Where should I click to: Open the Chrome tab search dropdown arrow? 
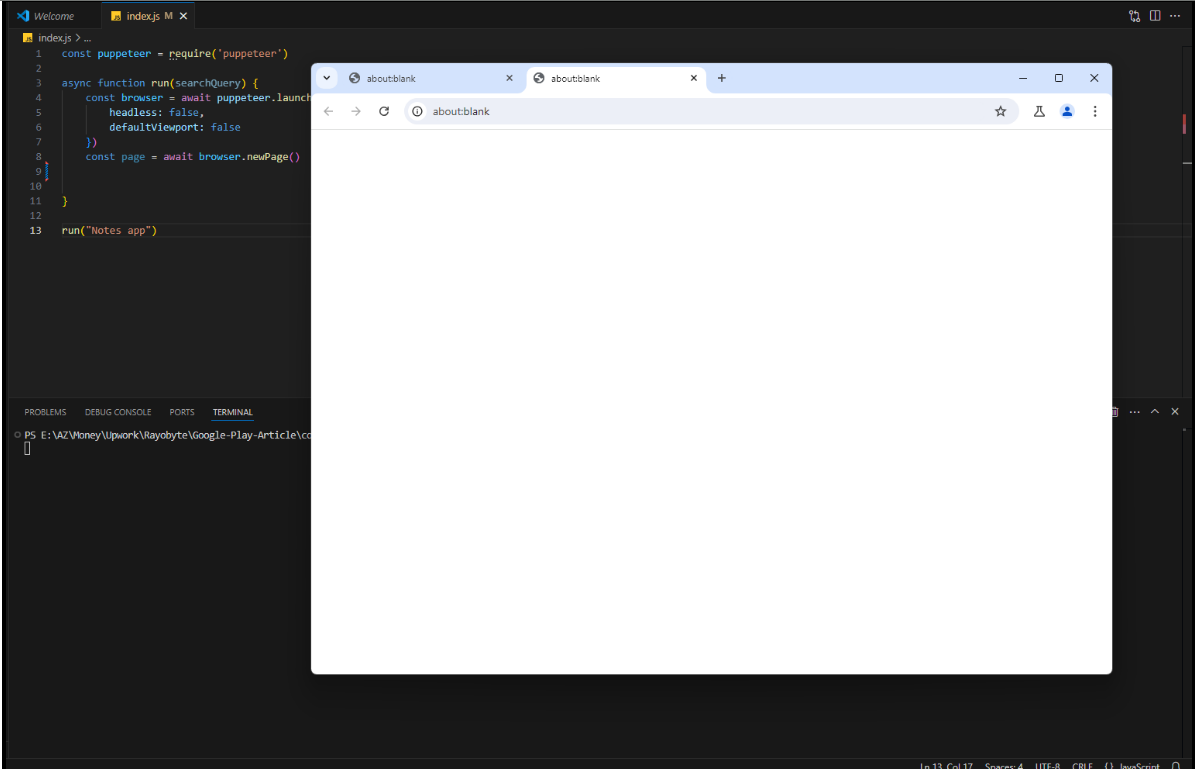(x=327, y=77)
